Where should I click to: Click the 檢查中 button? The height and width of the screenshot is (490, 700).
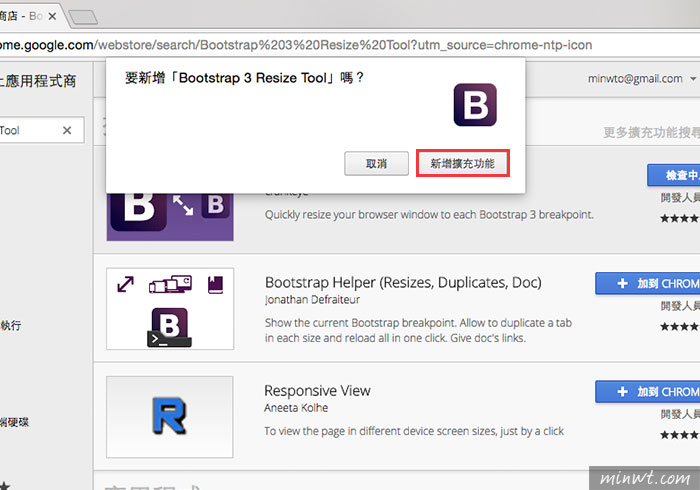click(x=674, y=175)
